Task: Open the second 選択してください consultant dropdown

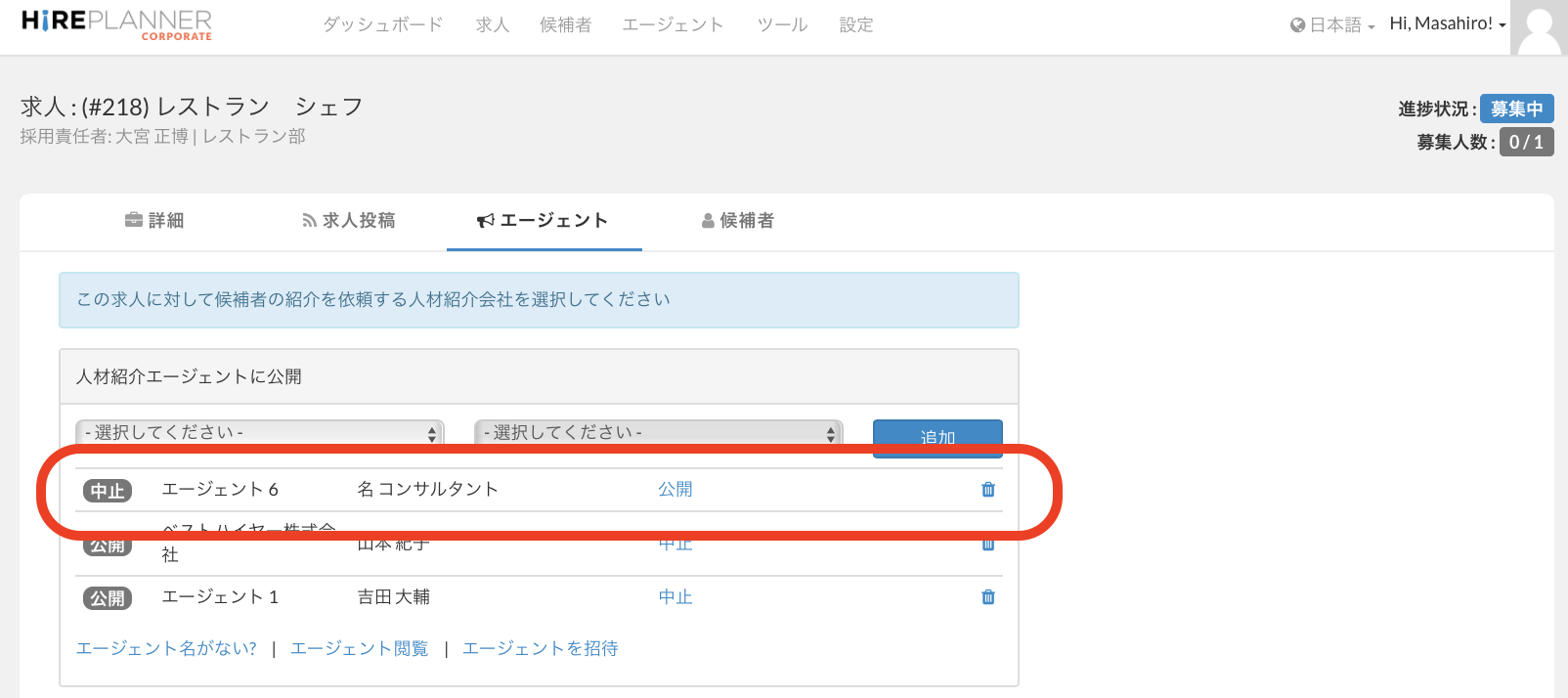Action: [658, 432]
